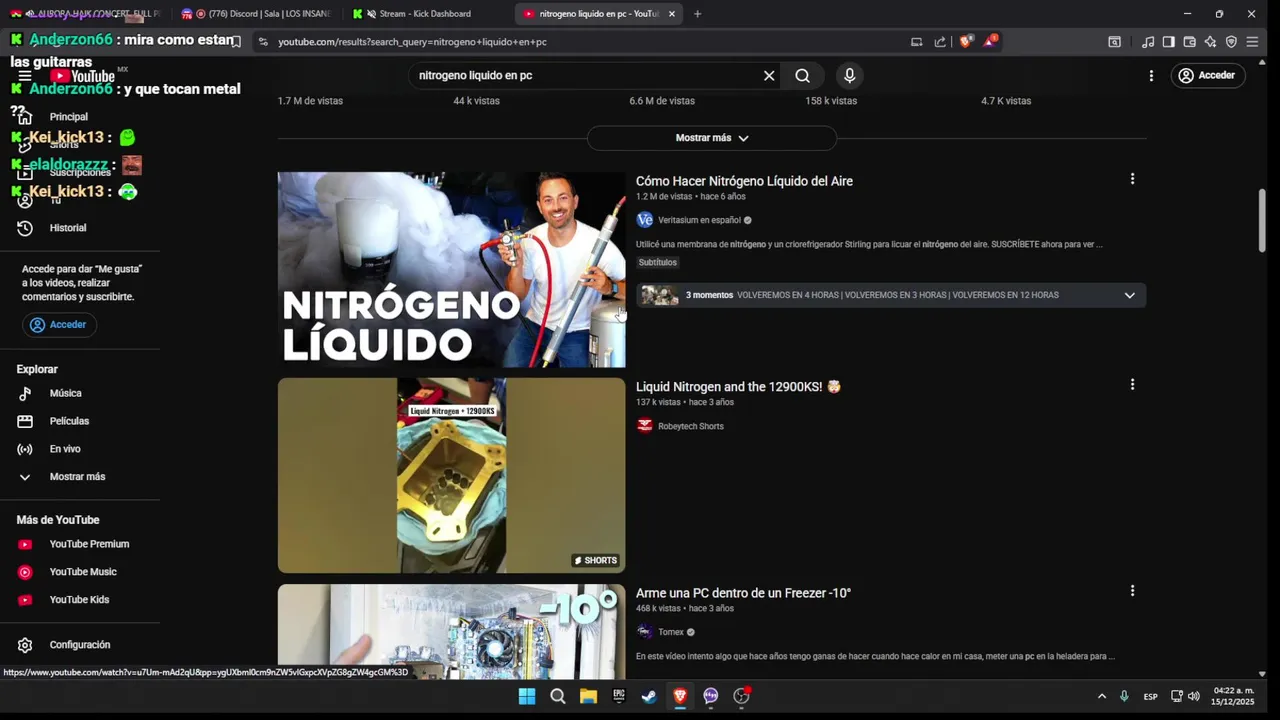Open Liquid Nitrogen and the 12900KS title

[738, 387]
